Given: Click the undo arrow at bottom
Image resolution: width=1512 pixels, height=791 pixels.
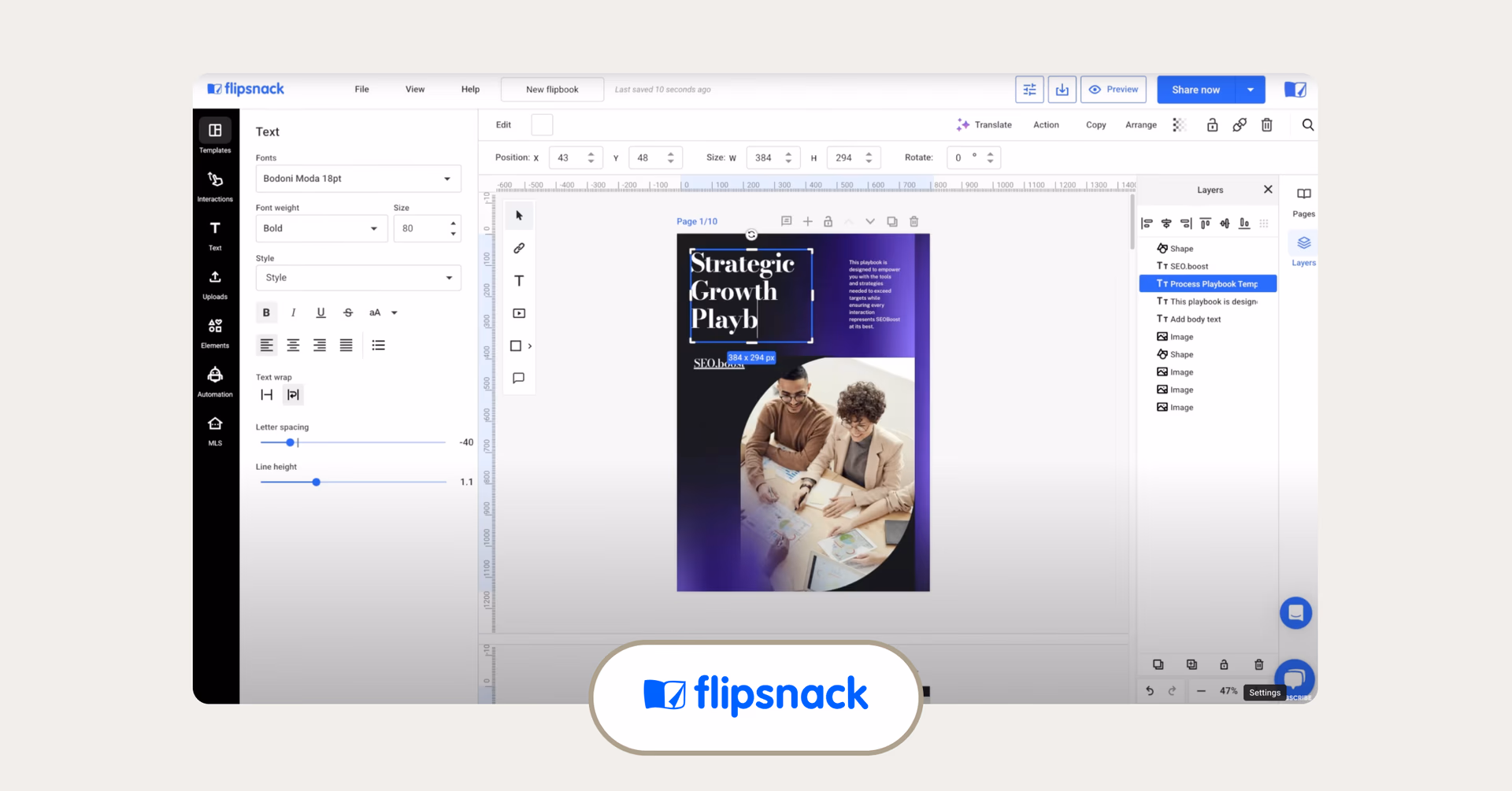Looking at the screenshot, I should [1150, 691].
